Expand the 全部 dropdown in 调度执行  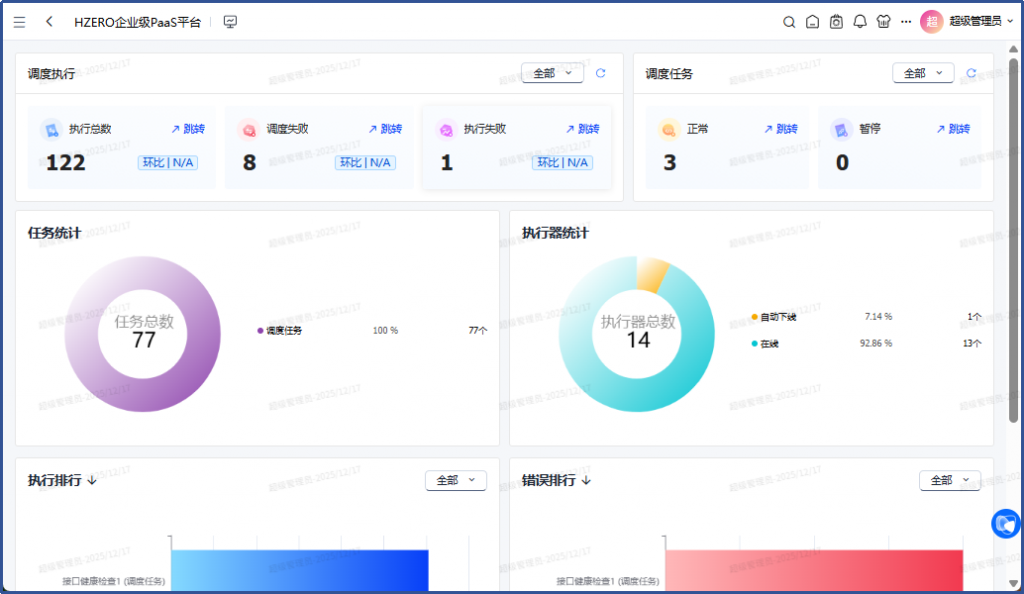552,73
